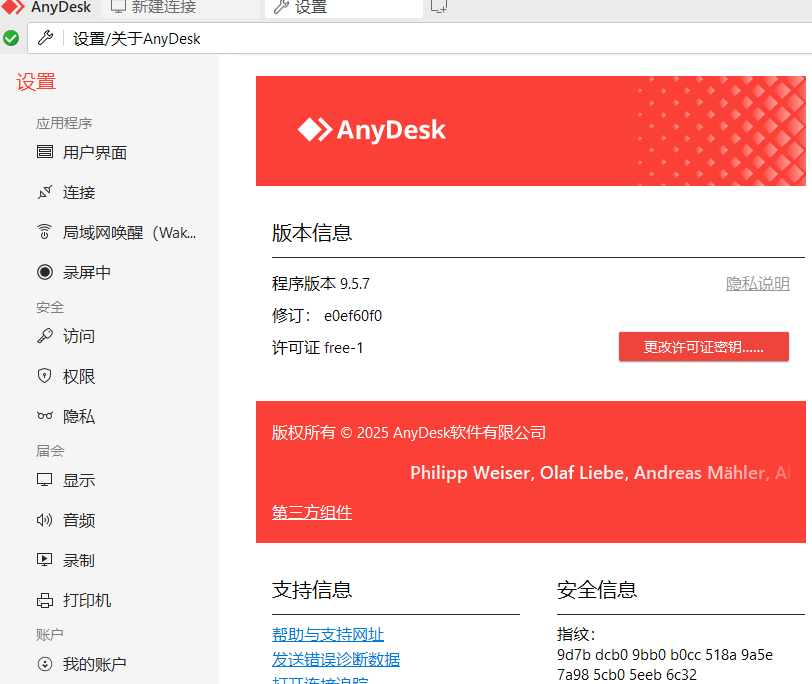Click the Settings/About AnyDesk address field
The width and height of the screenshot is (812, 684).
(400, 39)
